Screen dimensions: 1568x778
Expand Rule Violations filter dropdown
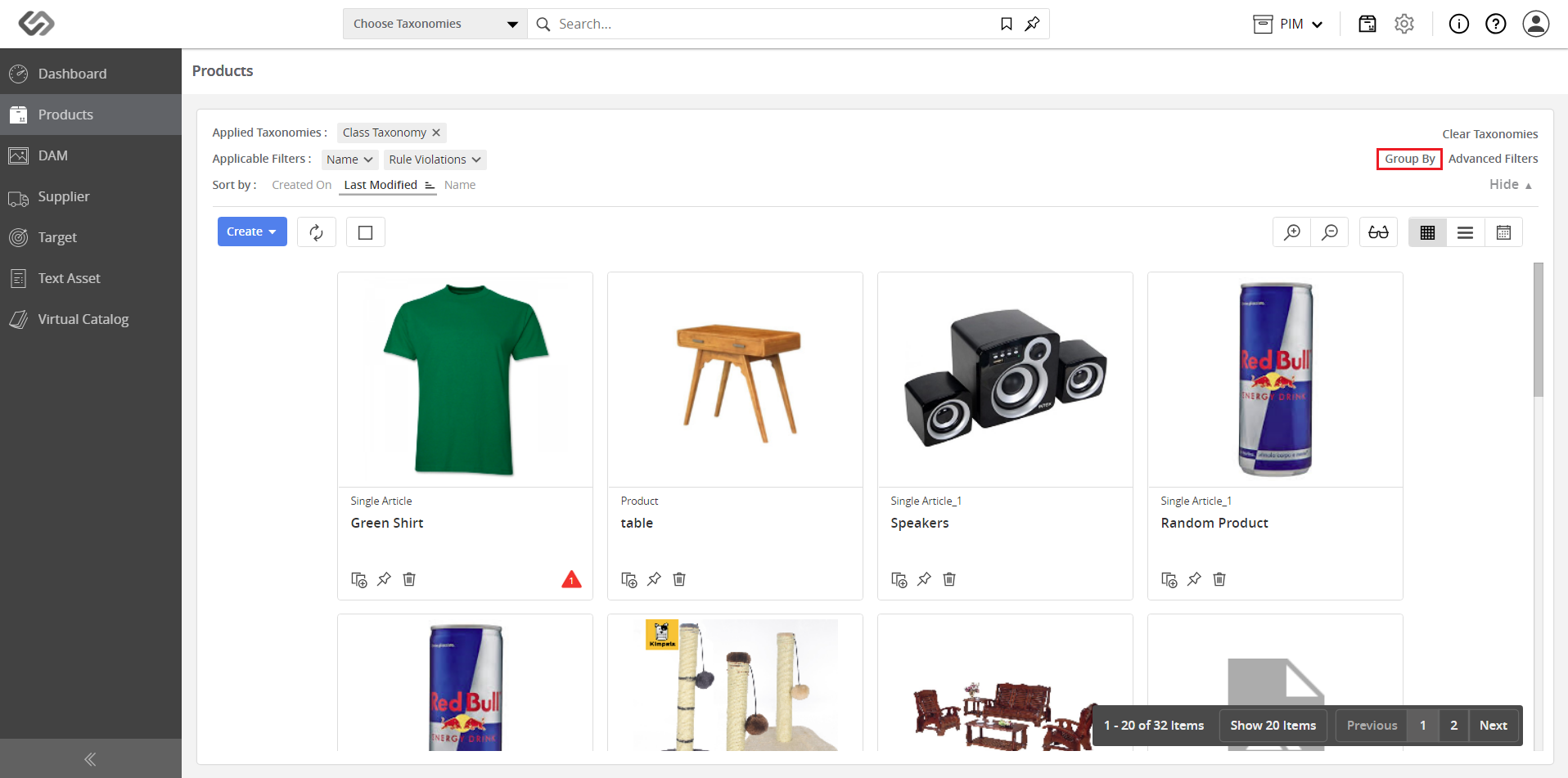click(x=435, y=160)
